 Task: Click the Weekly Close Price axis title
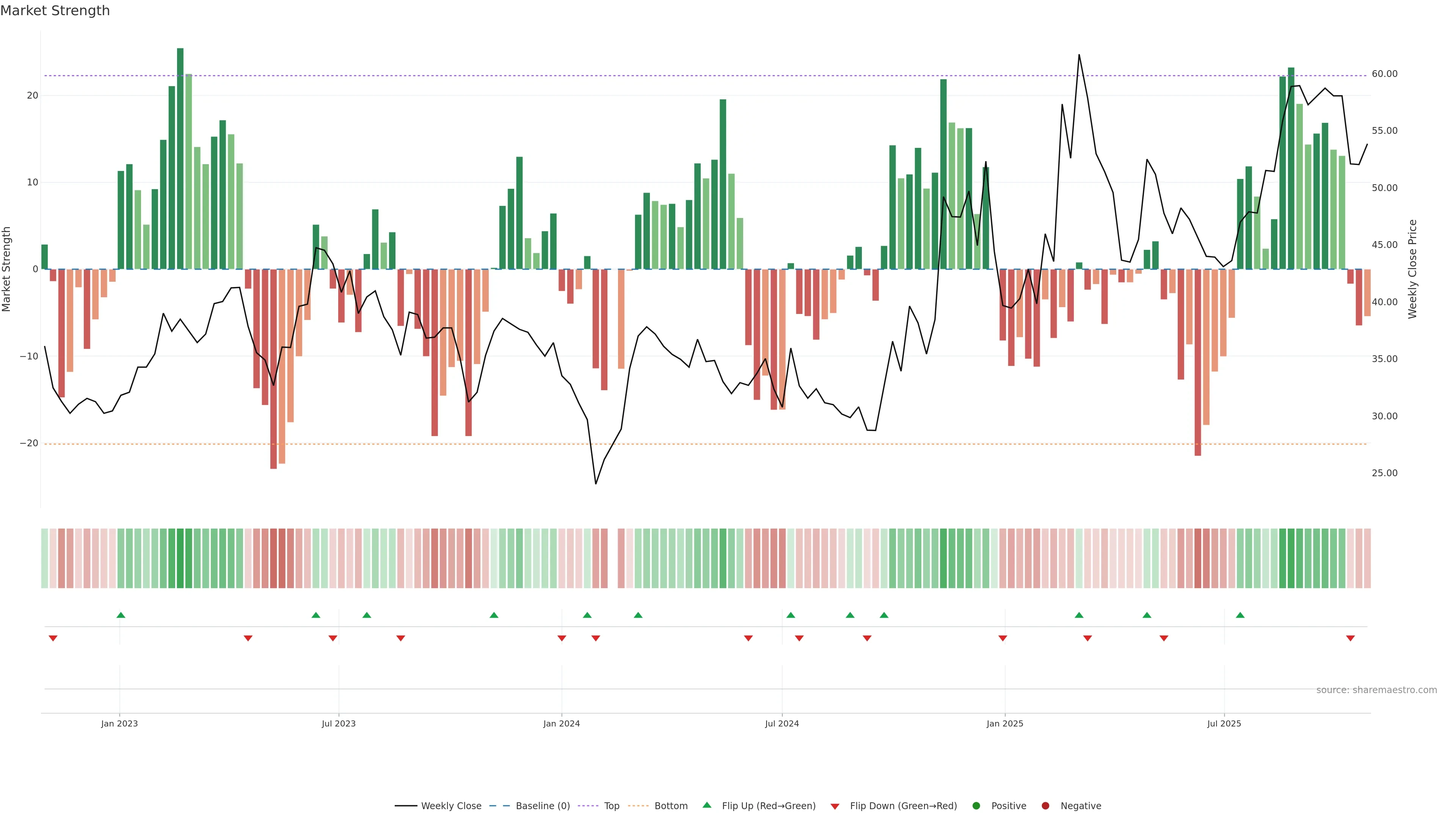[1412, 269]
